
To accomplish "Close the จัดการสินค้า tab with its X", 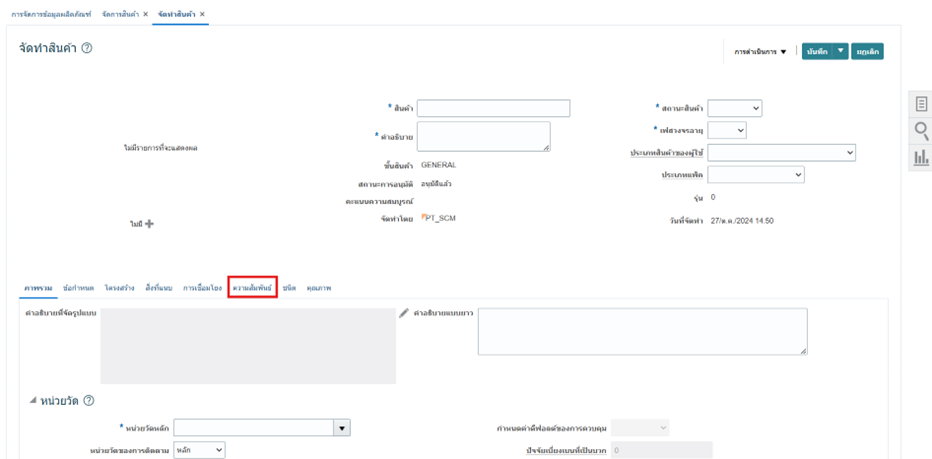I will tap(146, 14).
